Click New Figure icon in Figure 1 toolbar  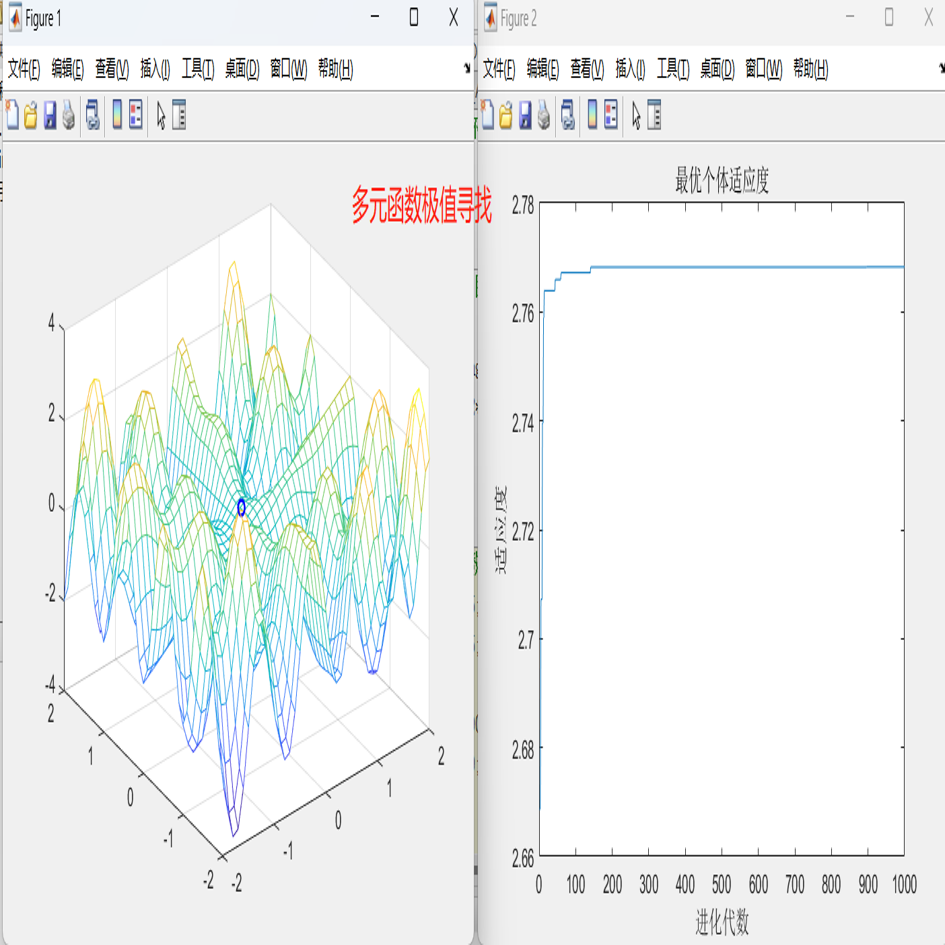click(12, 115)
